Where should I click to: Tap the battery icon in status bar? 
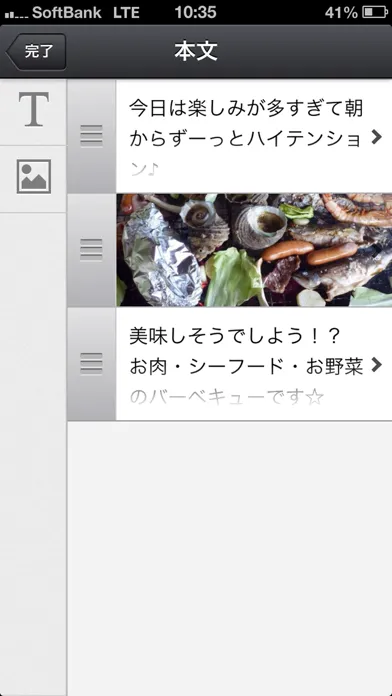[x=375, y=12]
